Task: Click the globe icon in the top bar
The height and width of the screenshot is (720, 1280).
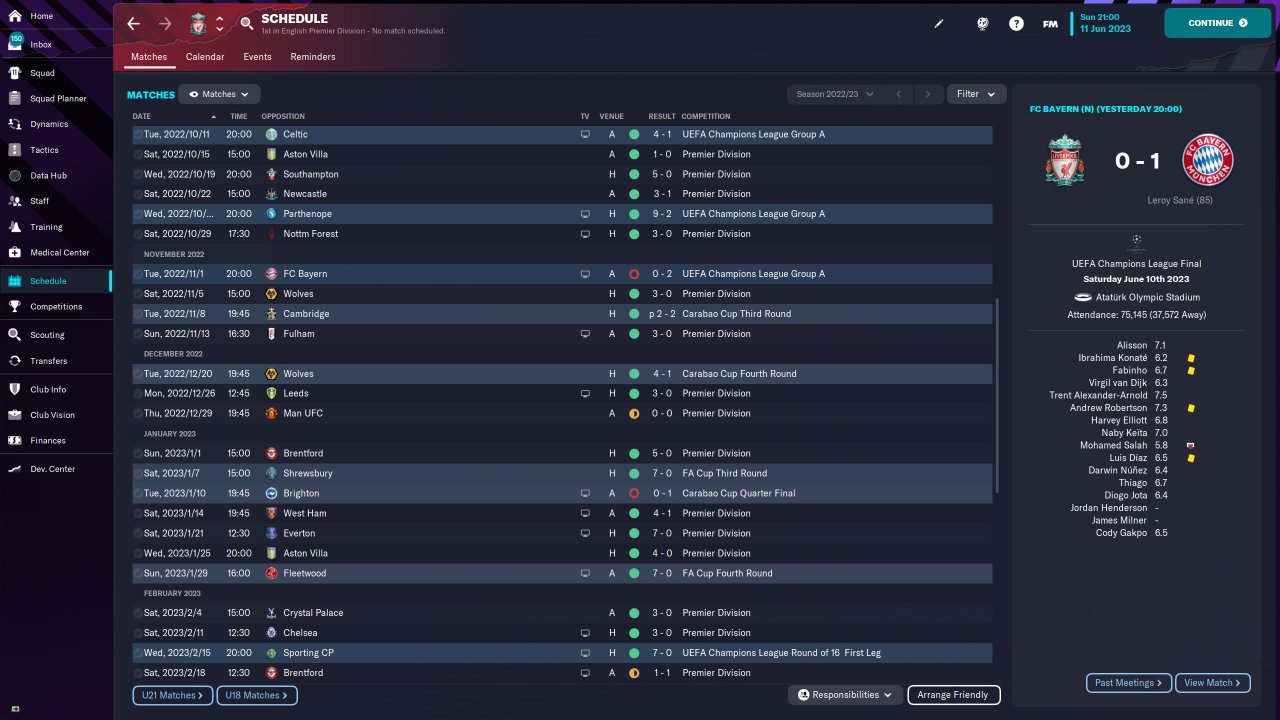Action: [983, 23]
